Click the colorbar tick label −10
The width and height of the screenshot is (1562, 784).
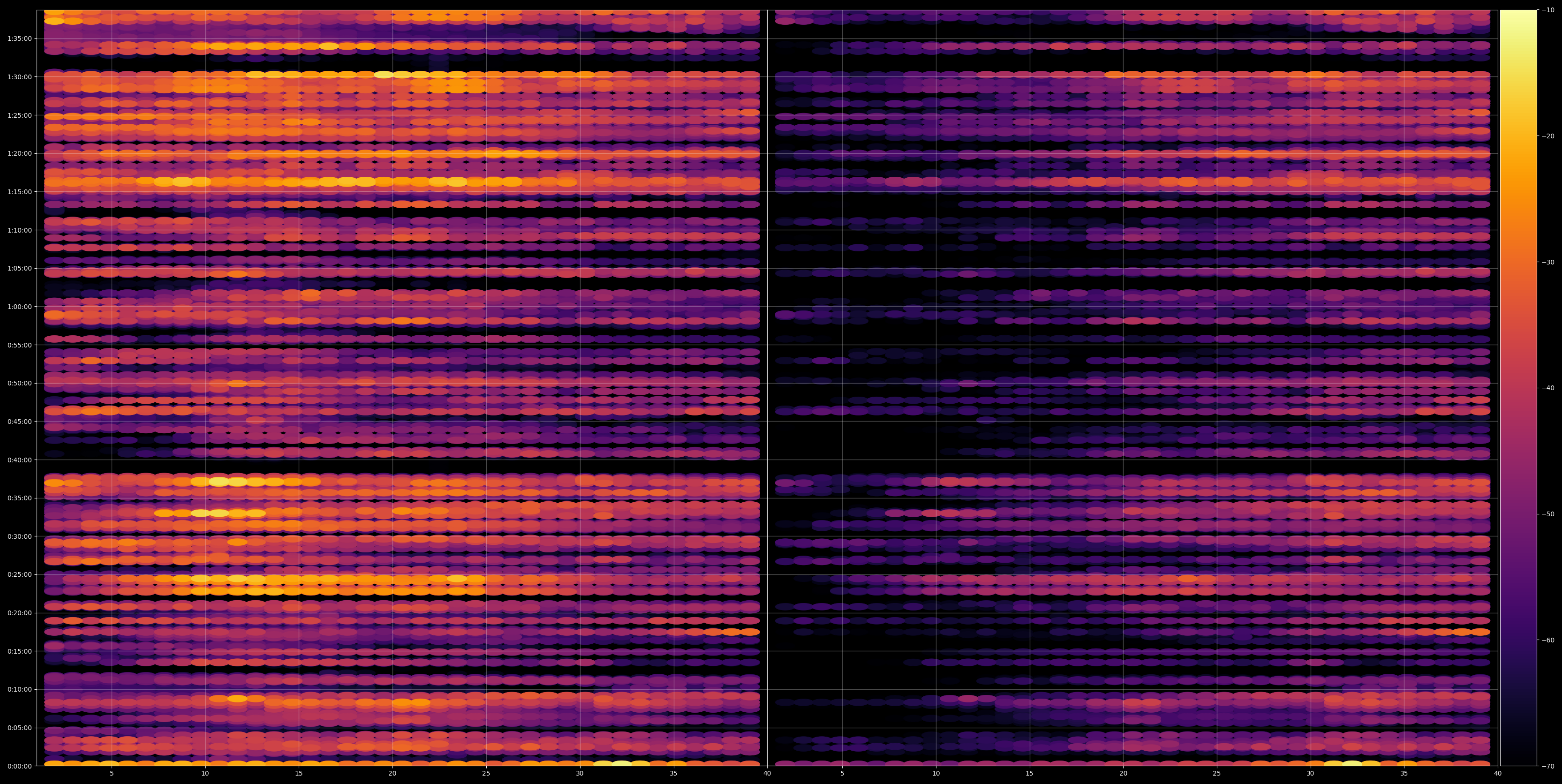[1547, 10]
